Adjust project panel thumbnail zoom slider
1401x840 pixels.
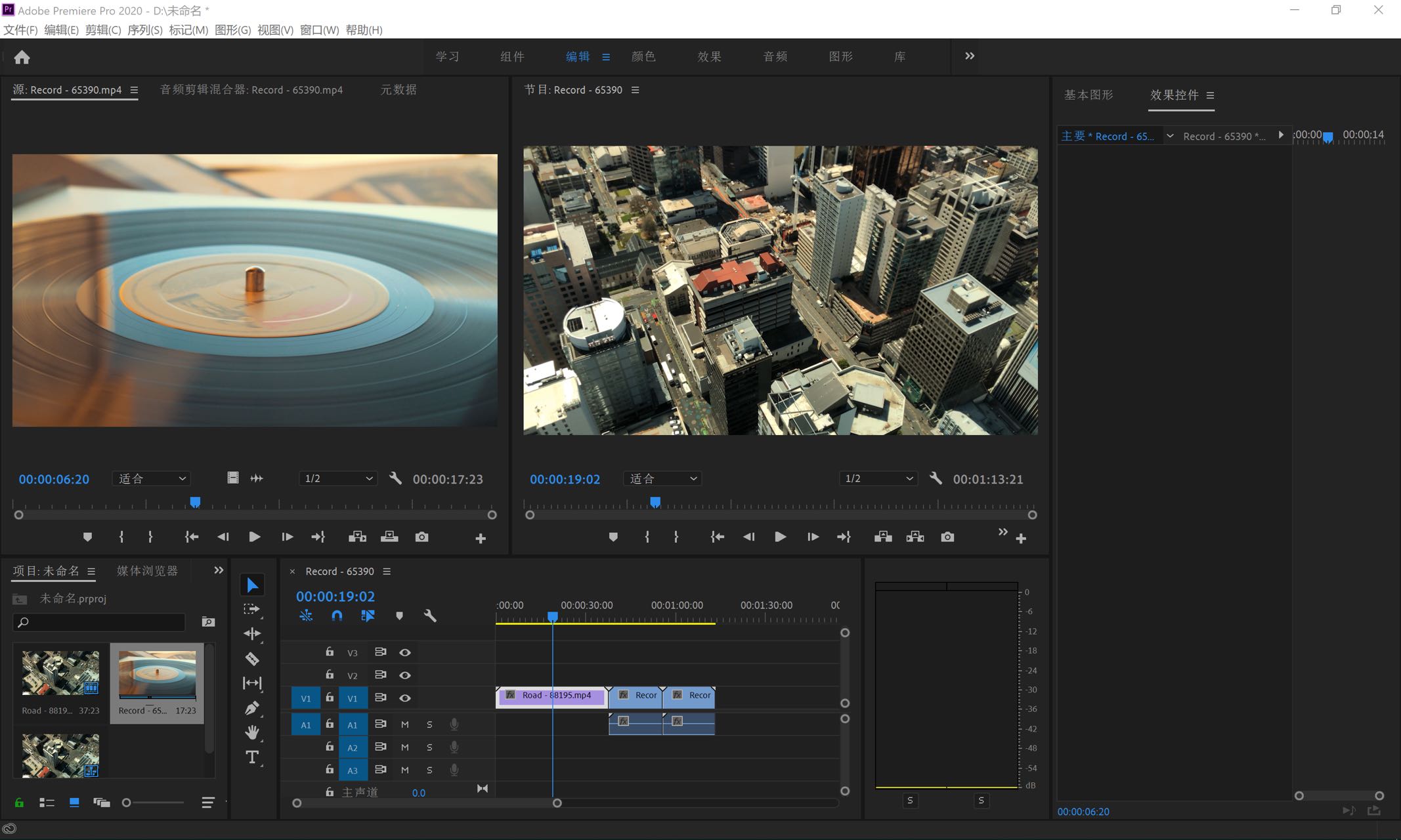point(127,803)
